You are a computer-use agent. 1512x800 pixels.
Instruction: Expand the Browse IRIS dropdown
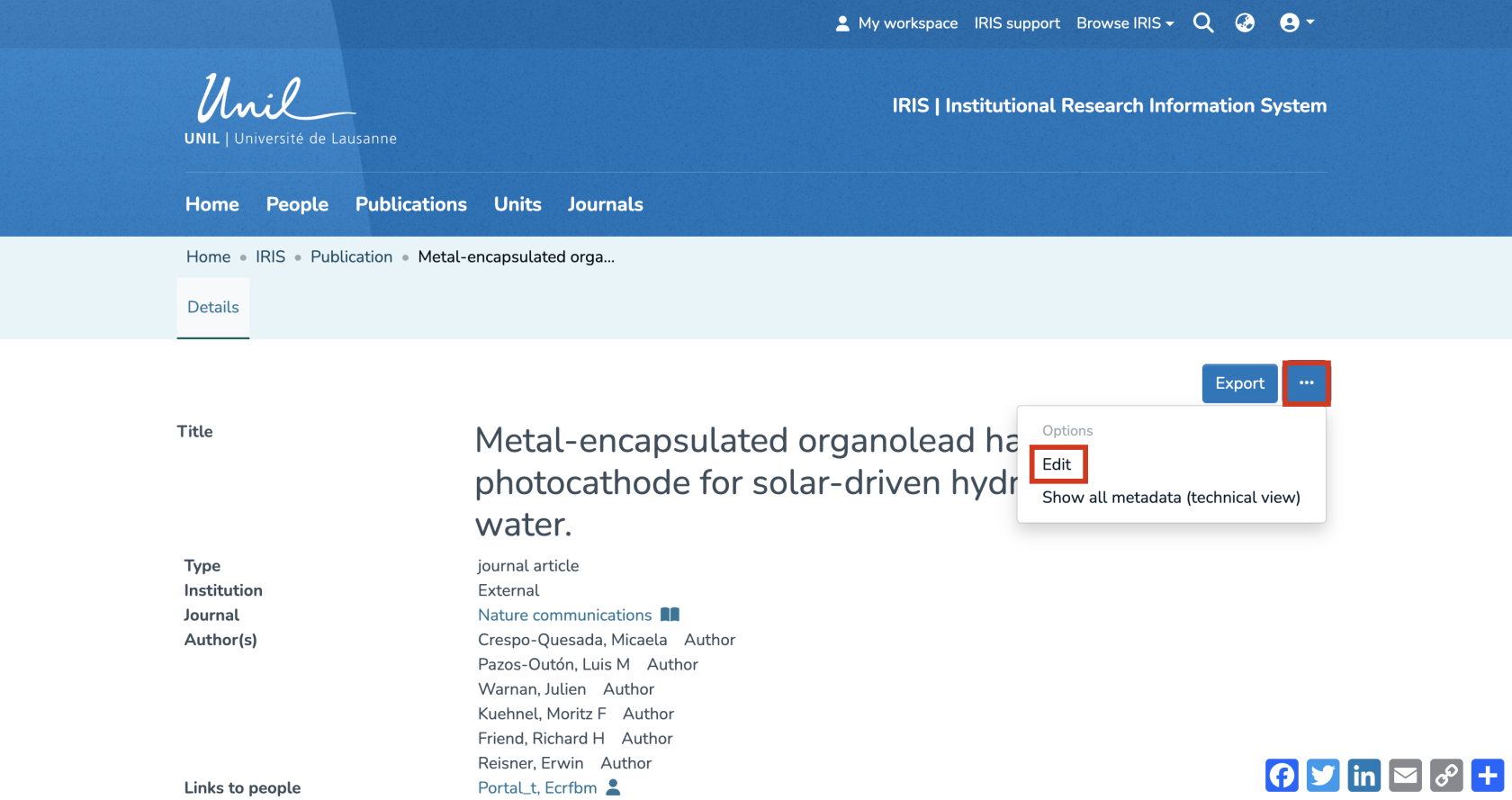(x=1125, y=23)
